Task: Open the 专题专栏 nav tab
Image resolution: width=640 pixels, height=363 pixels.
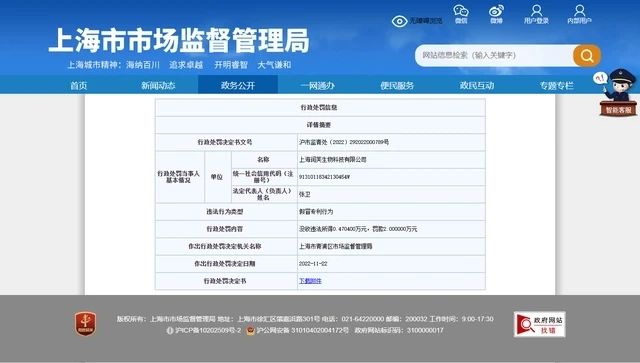Action: pyautogui.click(x=556, y=85)
